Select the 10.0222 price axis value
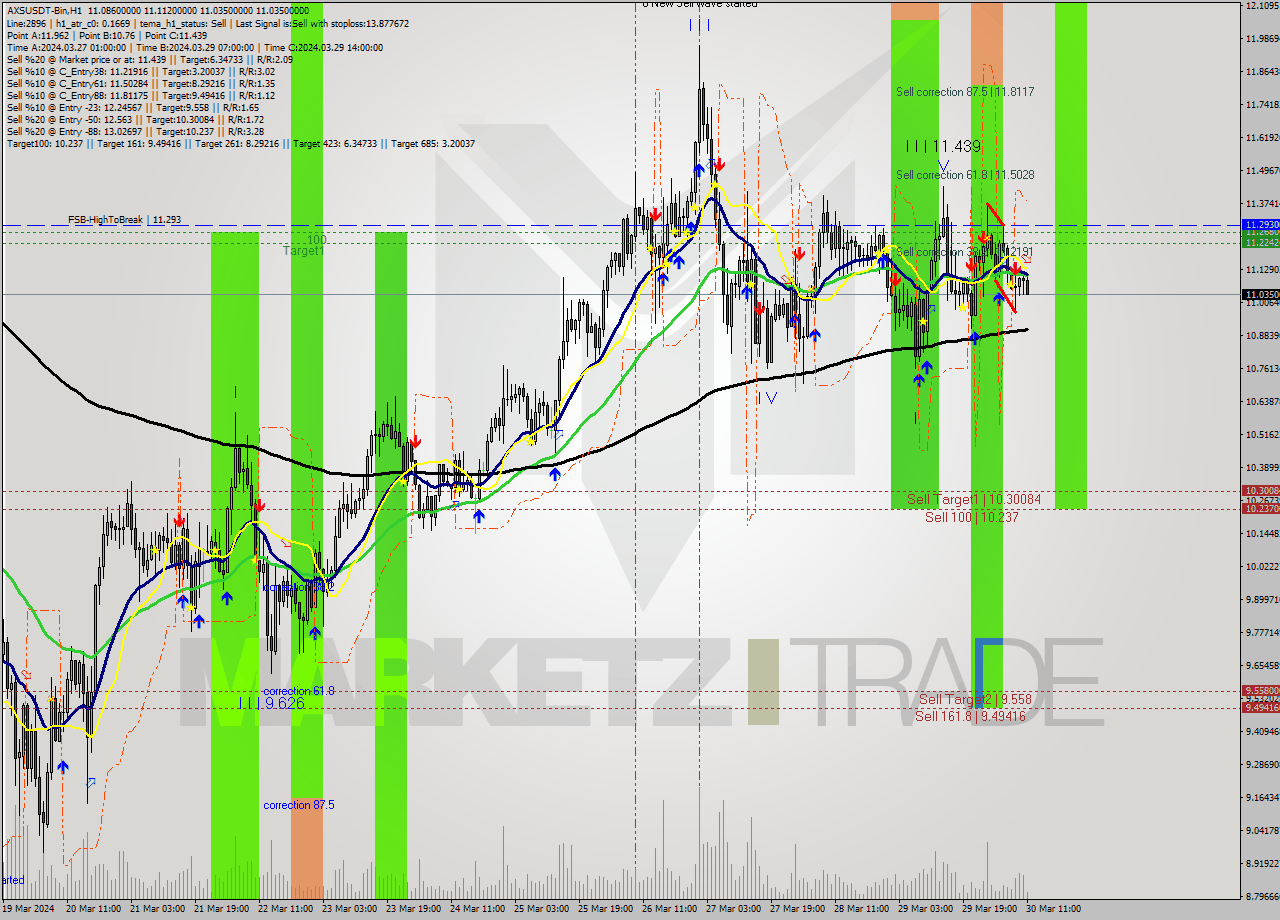The width and height of the screenshot is (1280, 920). point(1263,566)
